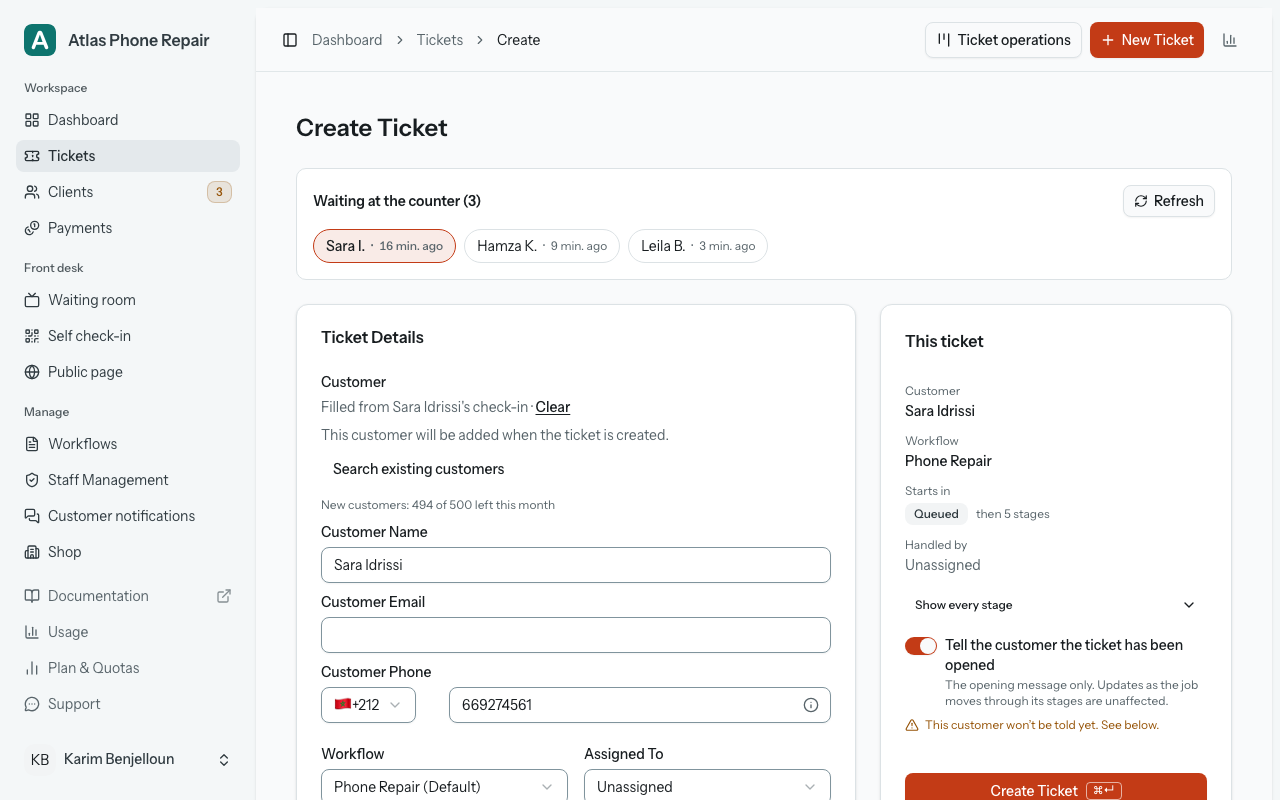Click the Clients badge showing 3
1280x800 pixels.
[x=219, y=192]
